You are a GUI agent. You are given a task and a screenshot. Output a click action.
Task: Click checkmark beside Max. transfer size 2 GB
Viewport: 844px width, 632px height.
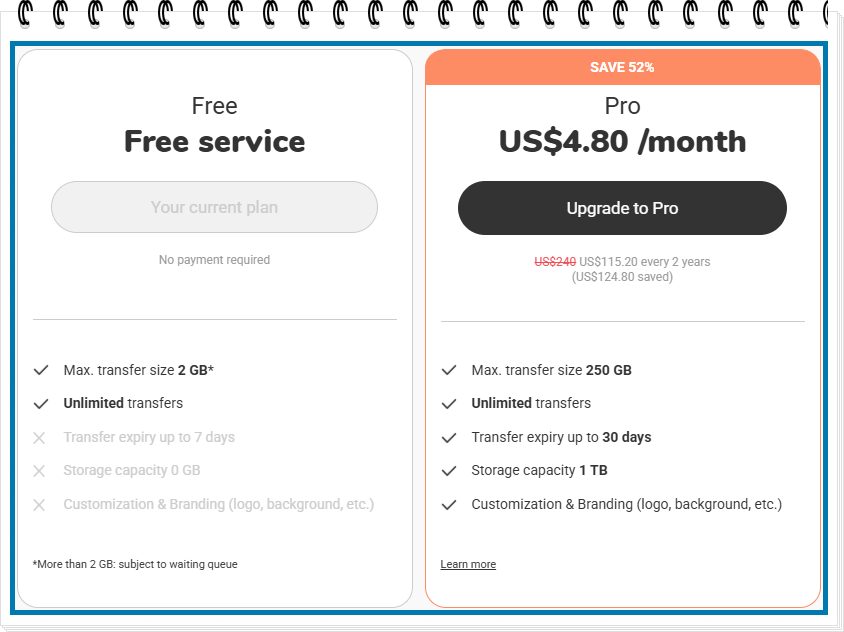tap(41, 370)
